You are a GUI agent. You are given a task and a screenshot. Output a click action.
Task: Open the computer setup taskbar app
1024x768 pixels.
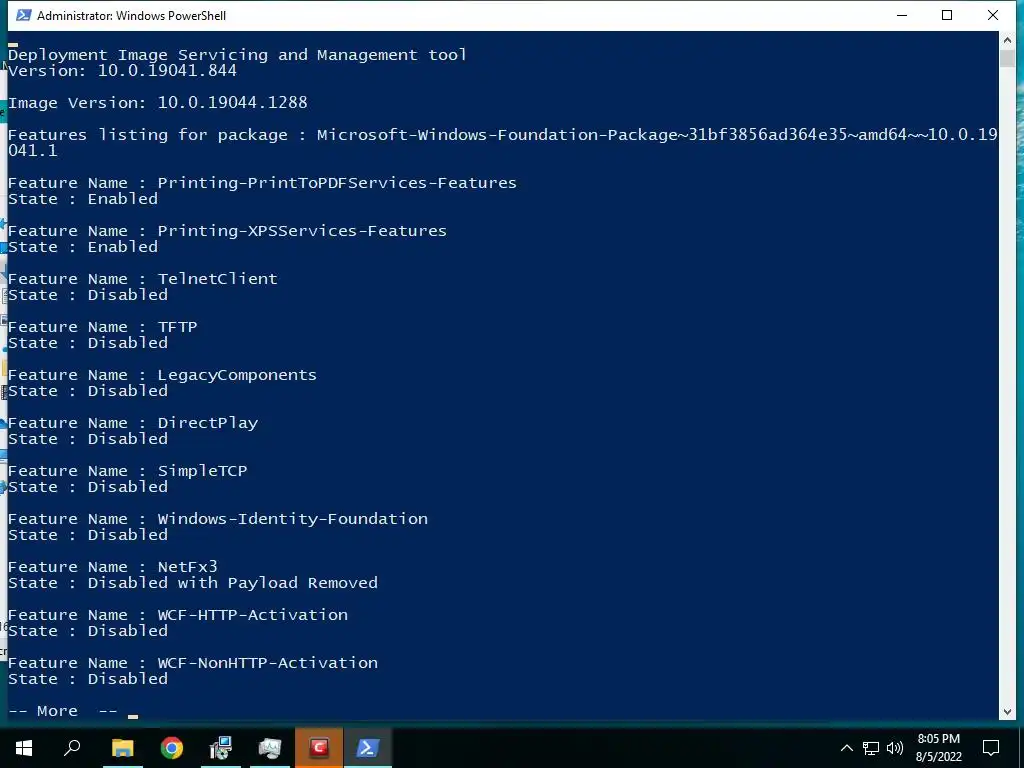221,748
